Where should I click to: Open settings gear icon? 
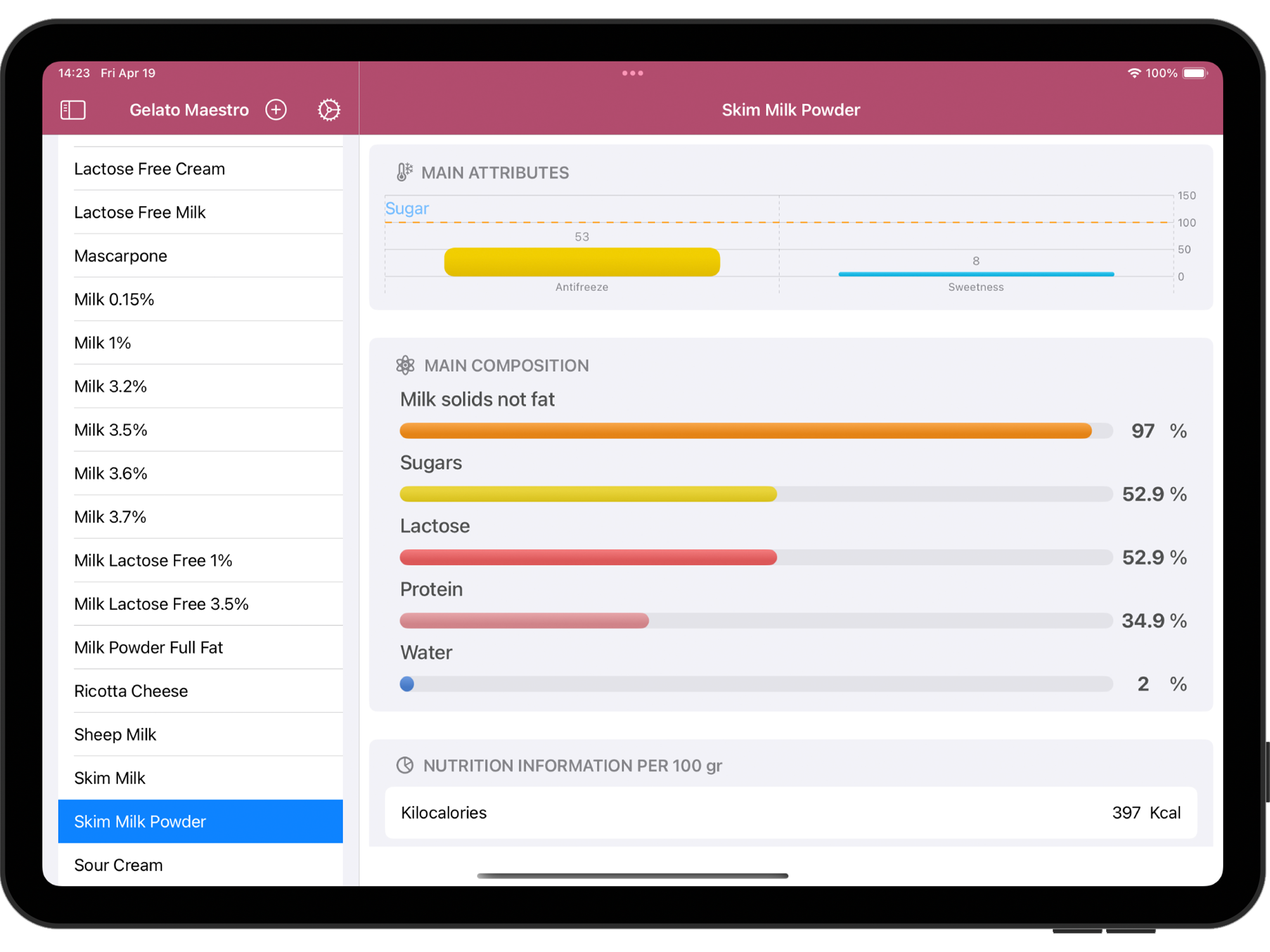329,110
